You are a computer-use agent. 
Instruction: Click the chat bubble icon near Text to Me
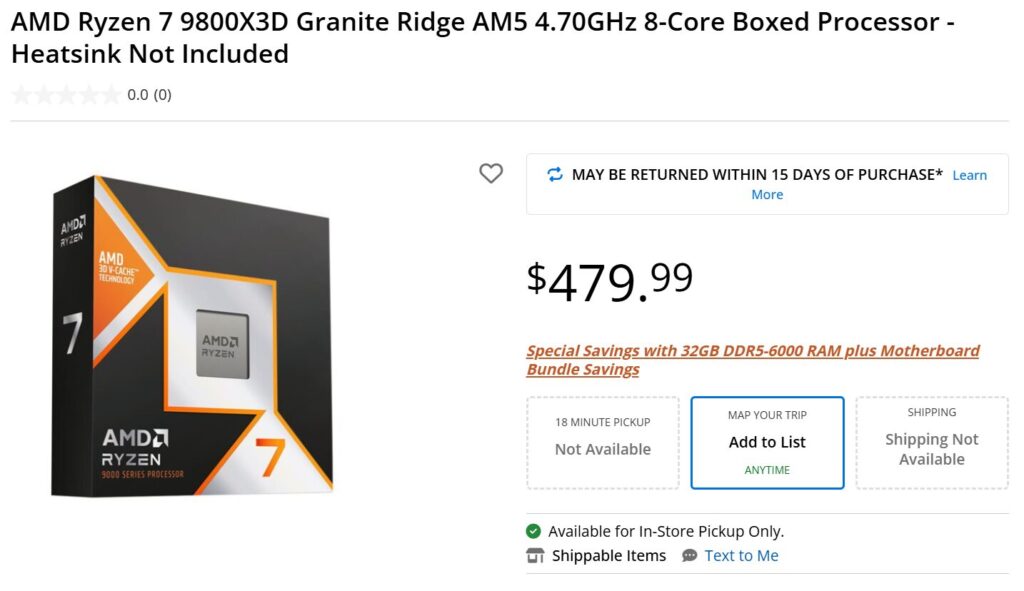(690, 556)
